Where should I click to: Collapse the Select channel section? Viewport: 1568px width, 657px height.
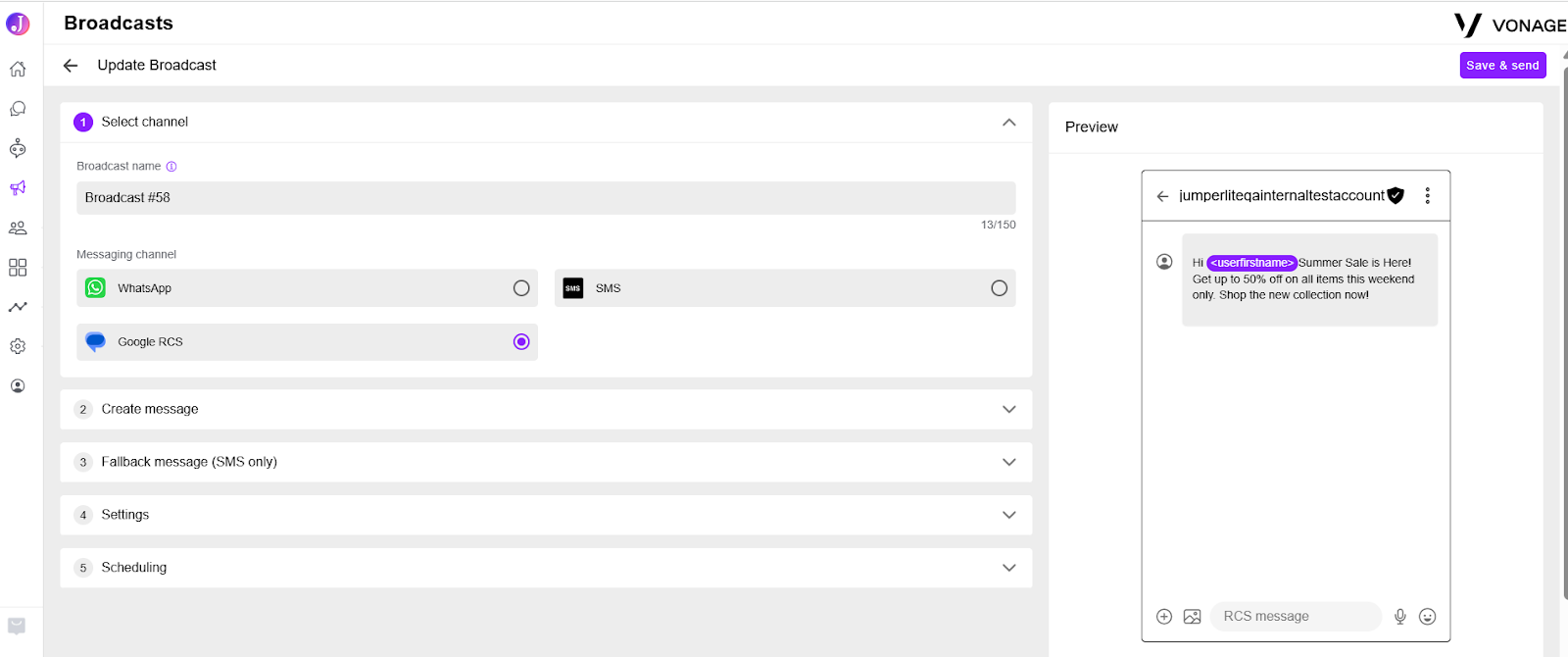pyautogui.click(x=1009, y=123)
